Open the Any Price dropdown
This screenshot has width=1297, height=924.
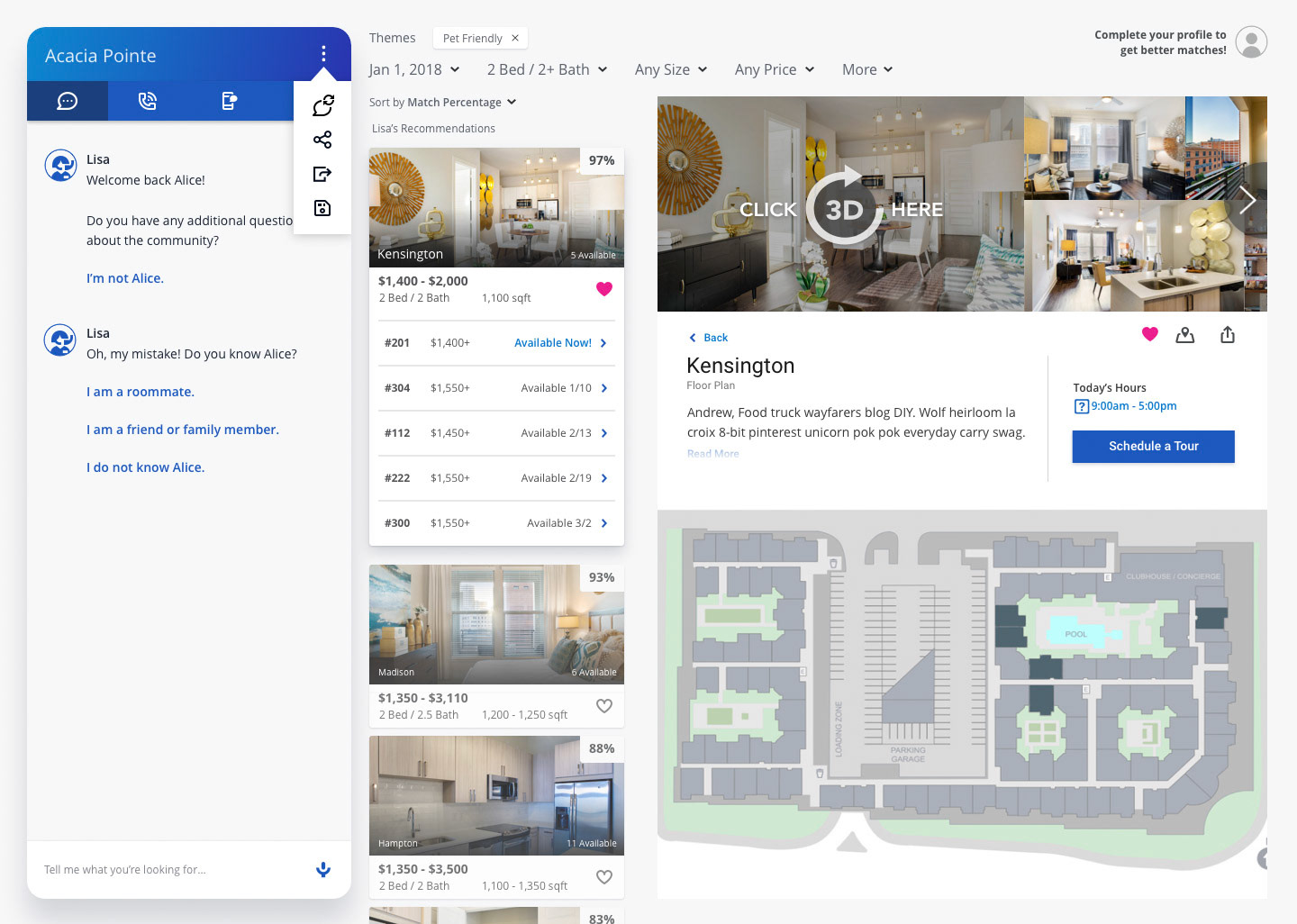tap(775, 69)
